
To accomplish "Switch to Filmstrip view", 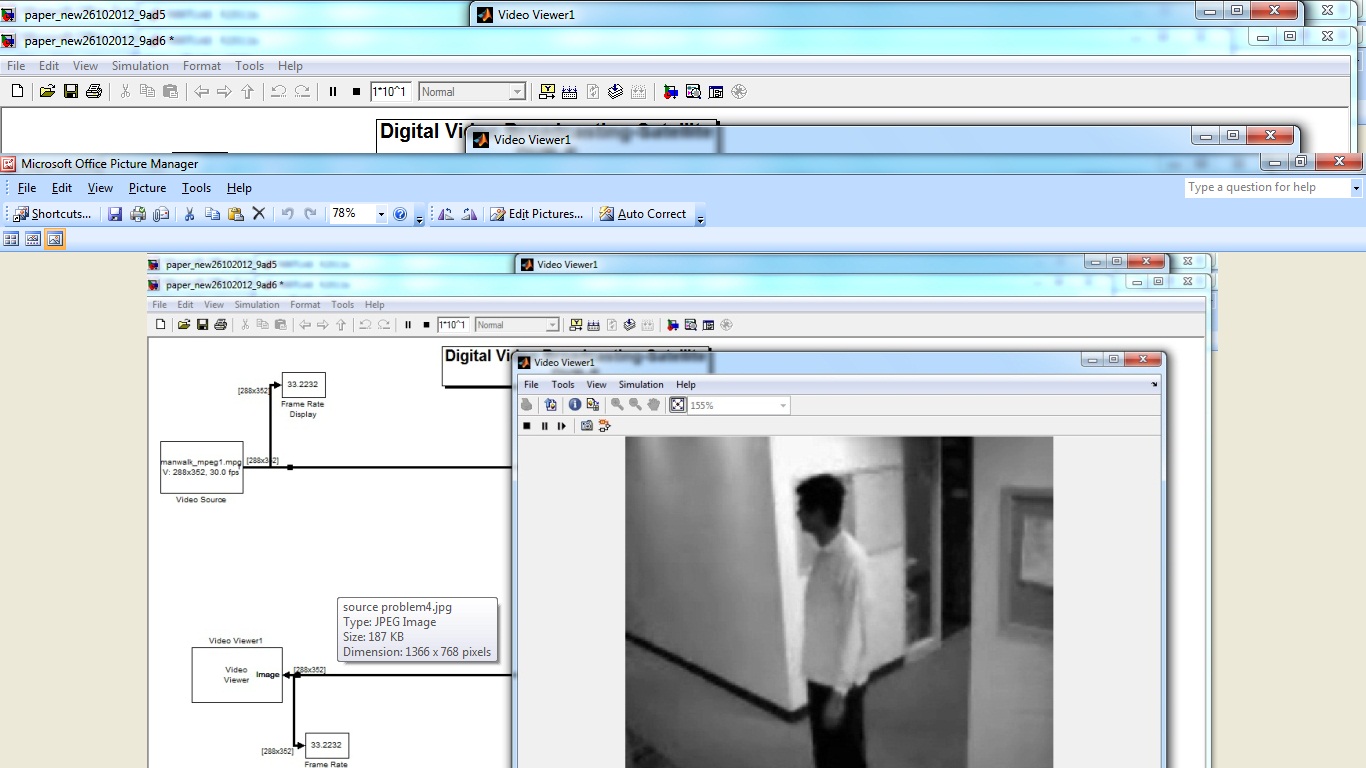I will click(33, 239).
